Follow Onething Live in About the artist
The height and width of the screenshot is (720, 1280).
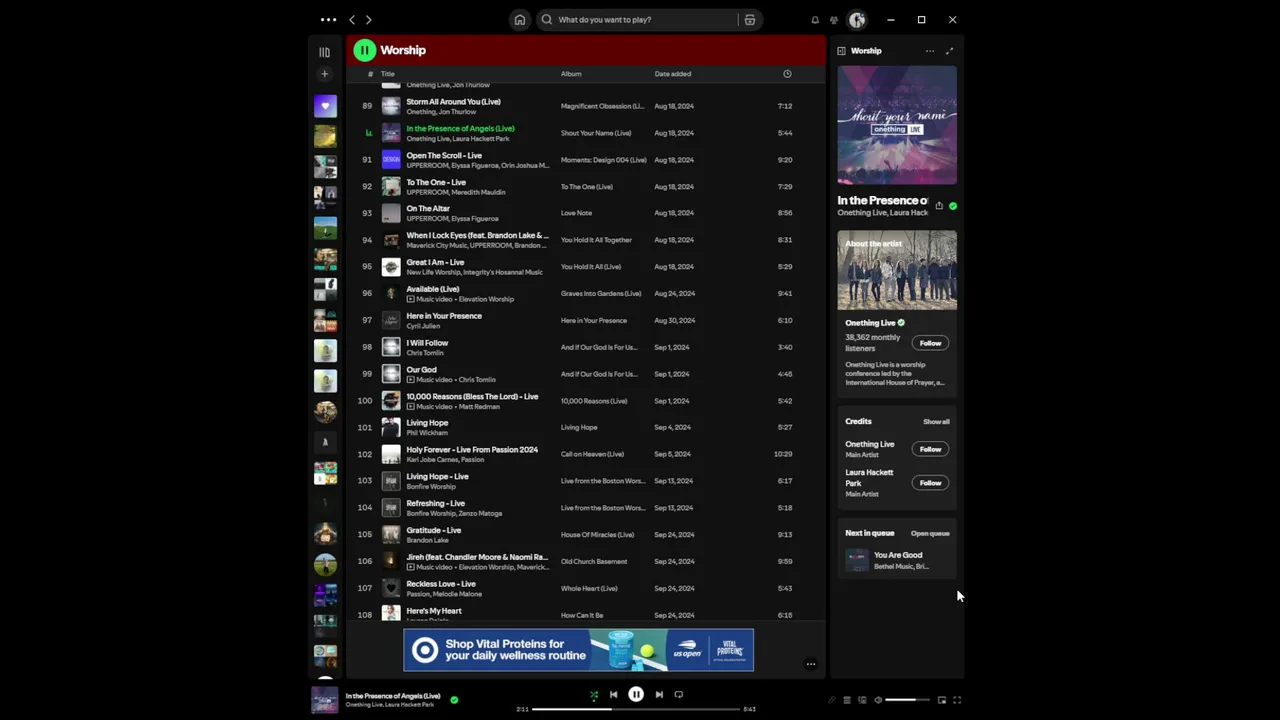[930, 343]
